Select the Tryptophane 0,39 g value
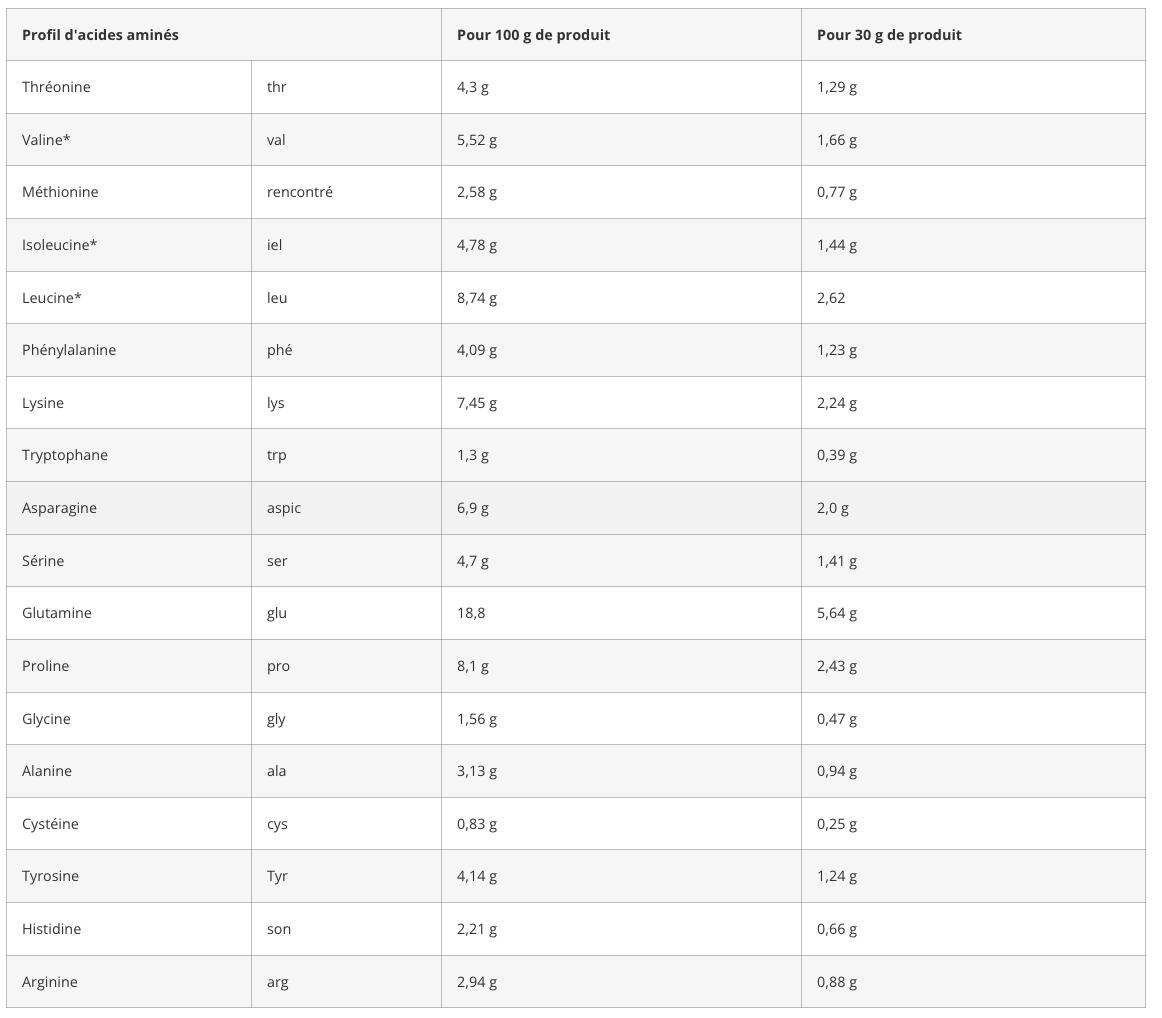The height and width of the screenshot is (1018, 1162). click(837, 455)
